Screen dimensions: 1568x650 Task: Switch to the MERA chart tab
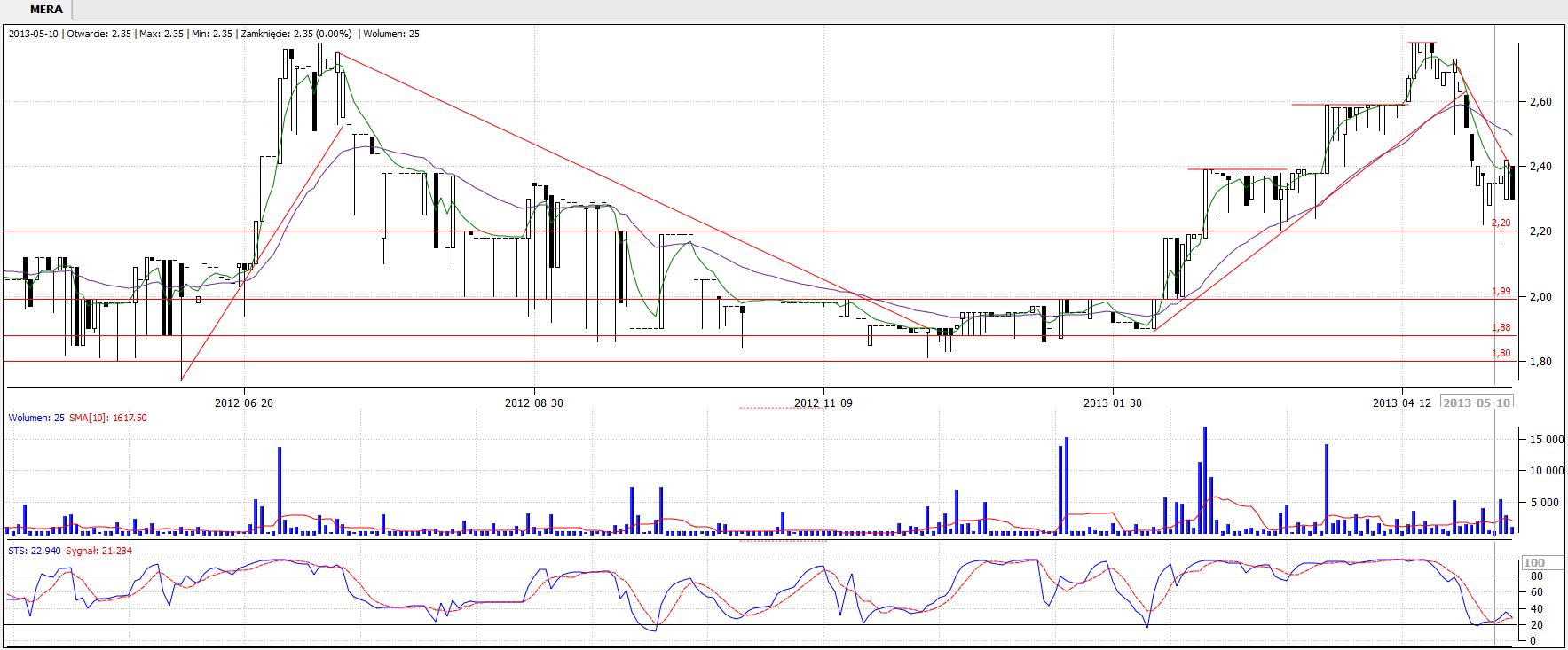point(46,10)
